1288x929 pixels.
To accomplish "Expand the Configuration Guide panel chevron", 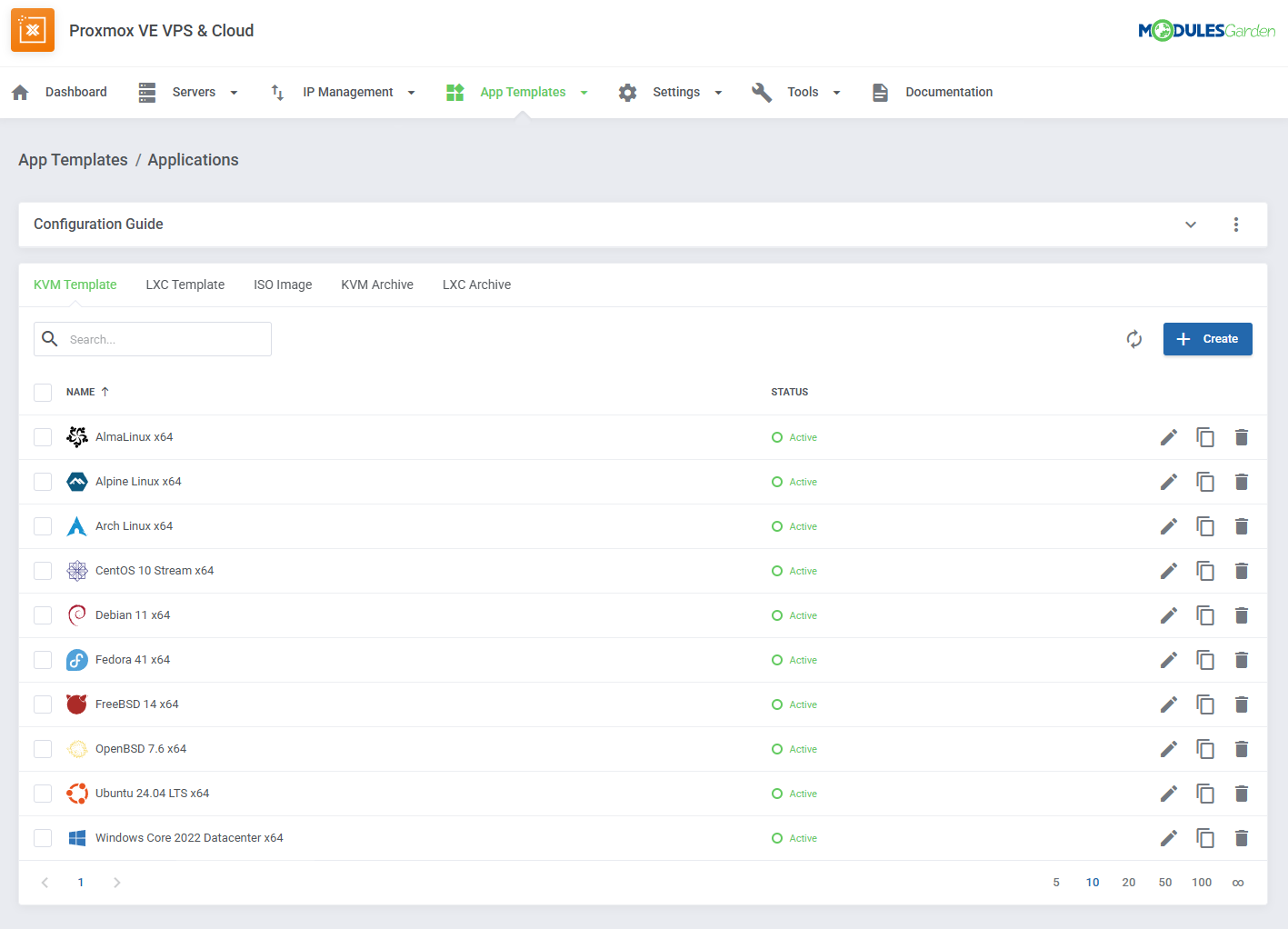I will click(1191, 224).
